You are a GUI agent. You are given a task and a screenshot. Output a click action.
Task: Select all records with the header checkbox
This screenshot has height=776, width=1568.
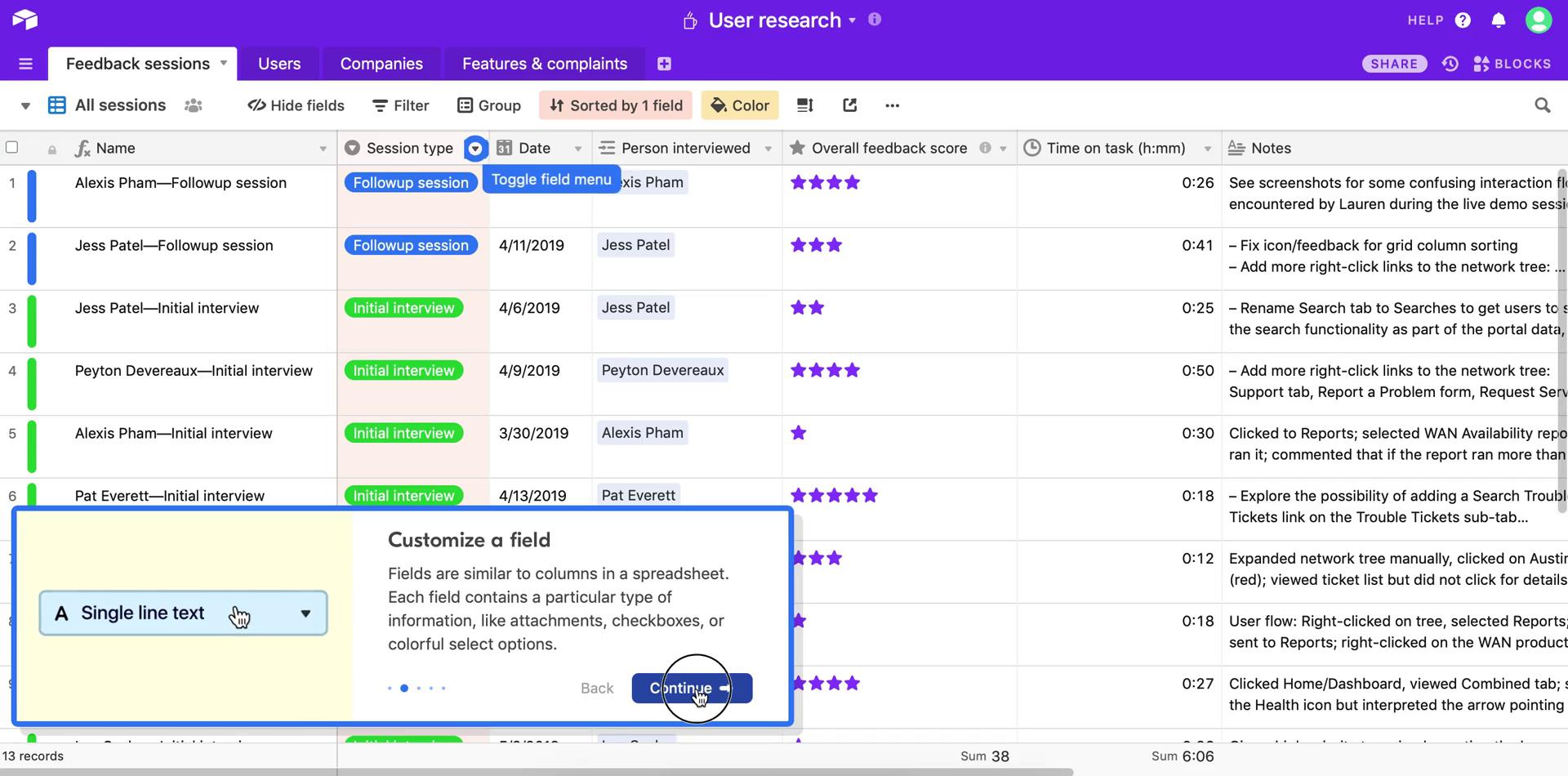click(12, 147)
